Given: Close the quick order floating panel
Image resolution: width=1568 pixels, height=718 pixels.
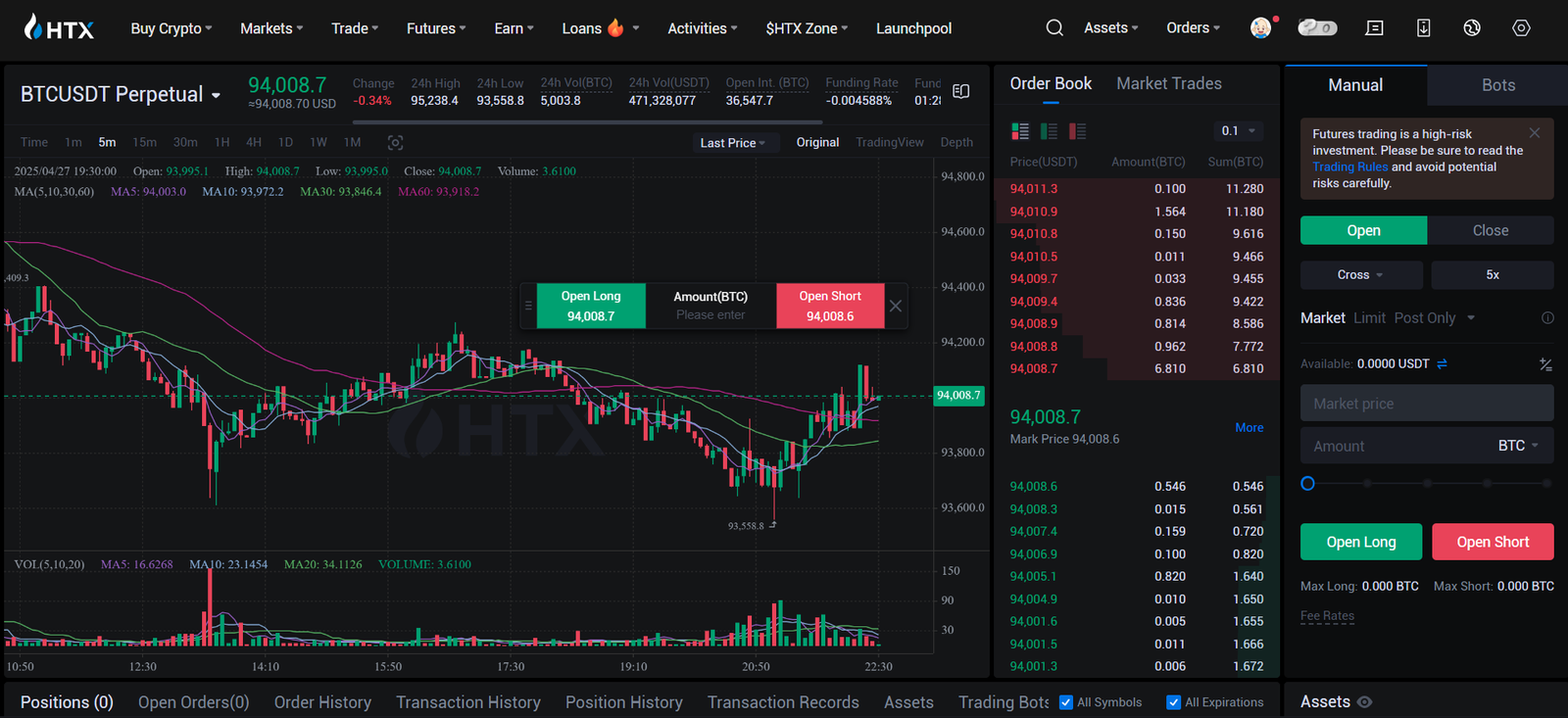Looking at the screenshot, I should (x=896, y=307).
